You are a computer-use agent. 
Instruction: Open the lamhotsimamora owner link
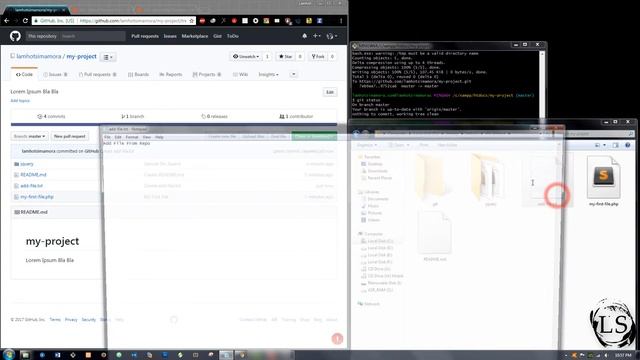[x=39, y=57]
